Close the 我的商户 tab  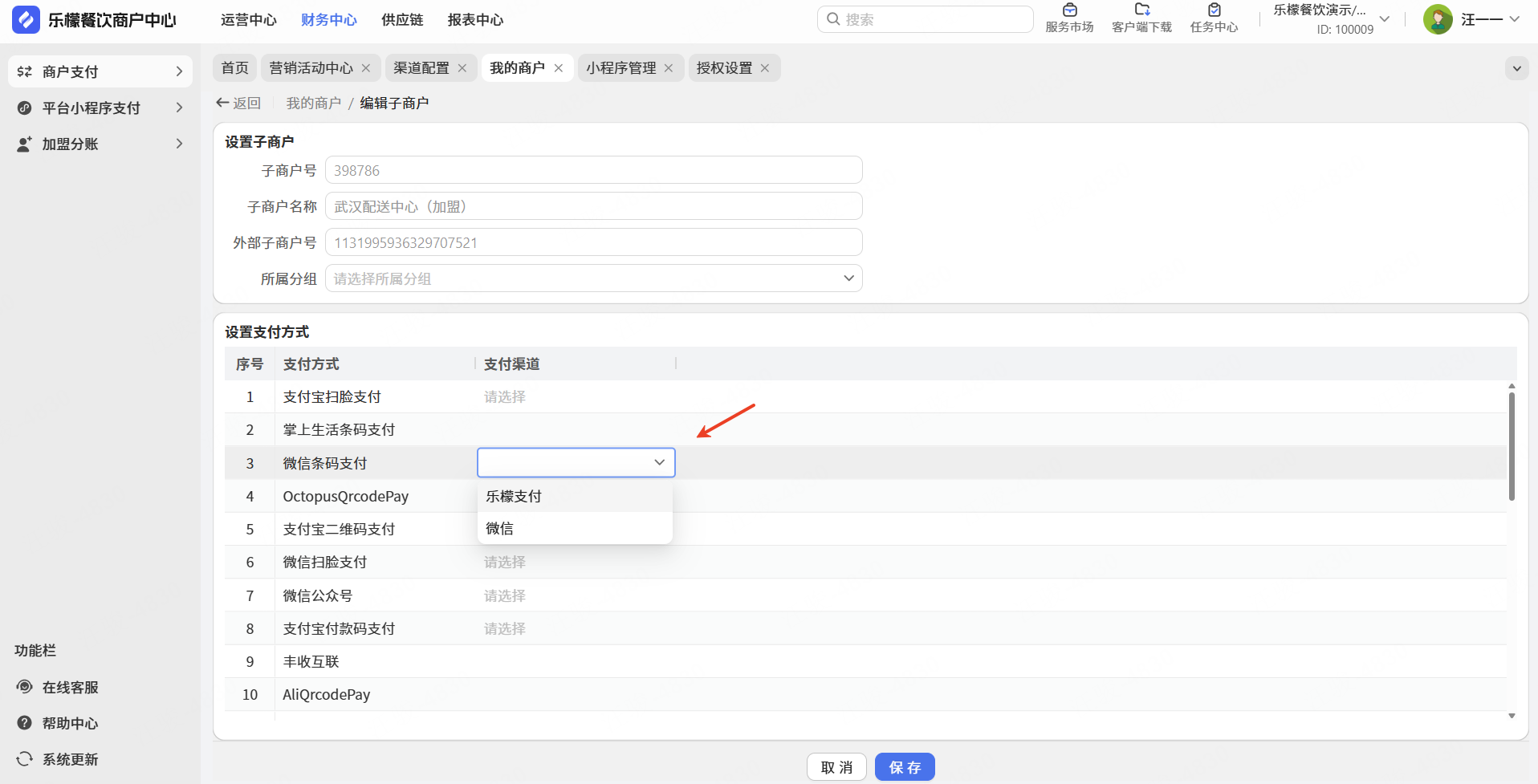(559, 68)
